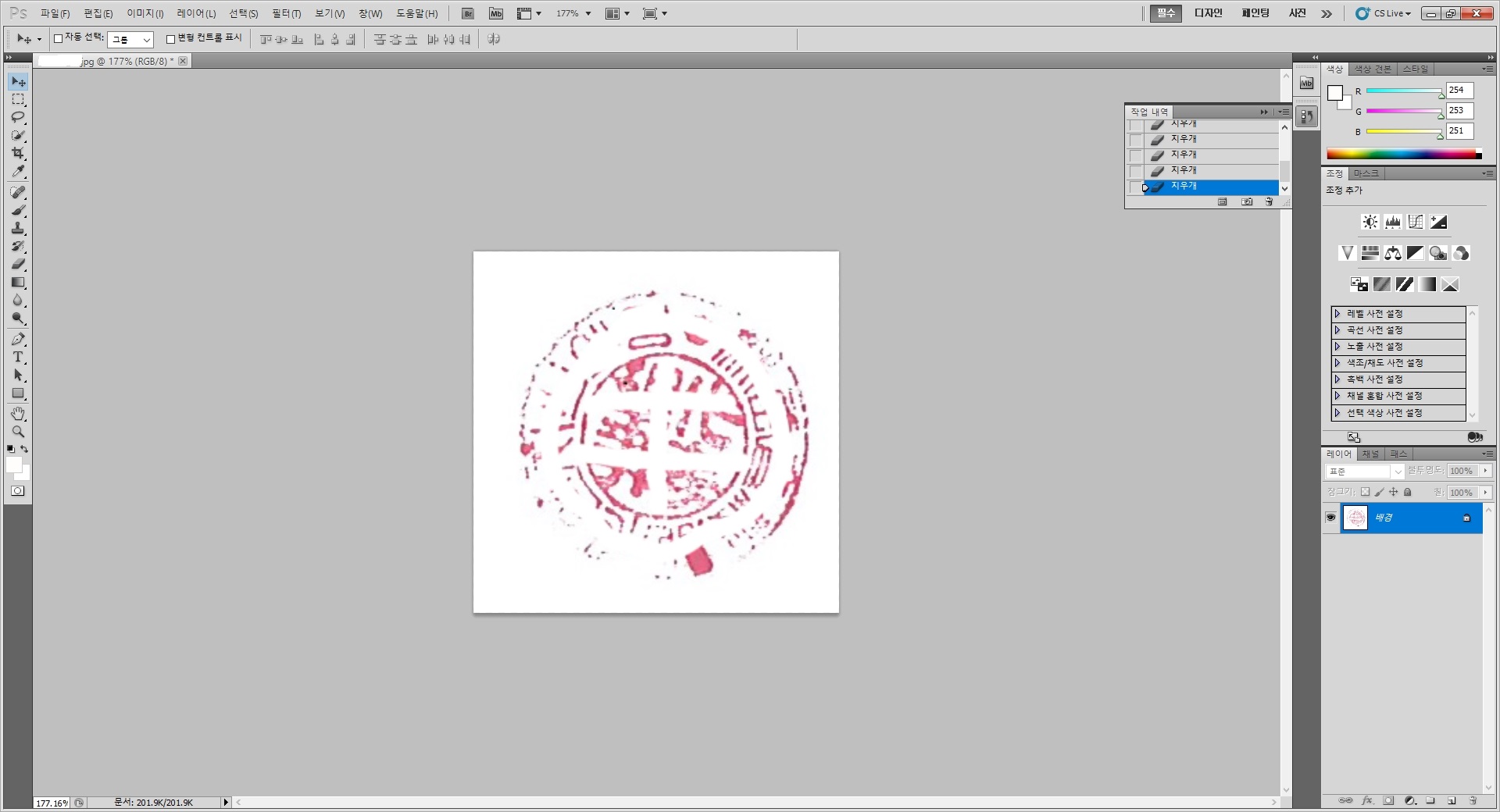Select the Gradient tool
This screenshot has width=1500, height=812.
click(18, 282)
